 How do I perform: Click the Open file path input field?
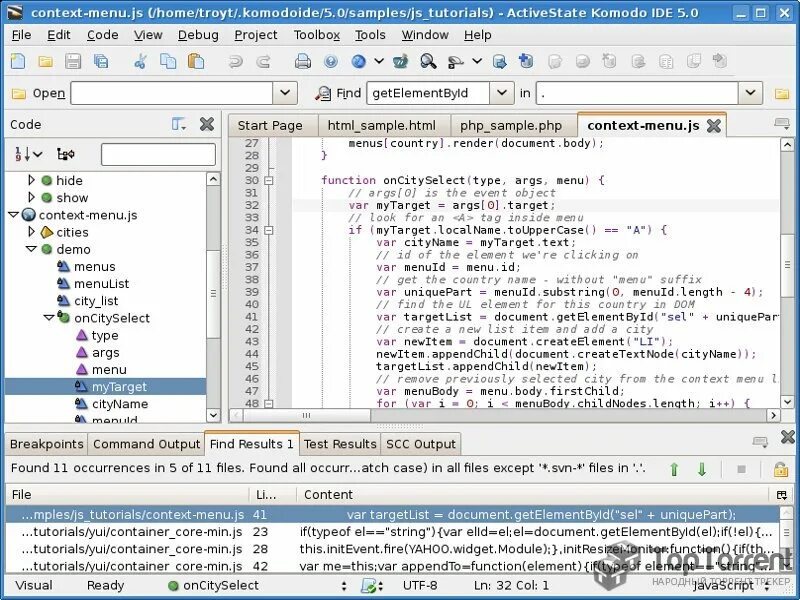tap(172, 93)
